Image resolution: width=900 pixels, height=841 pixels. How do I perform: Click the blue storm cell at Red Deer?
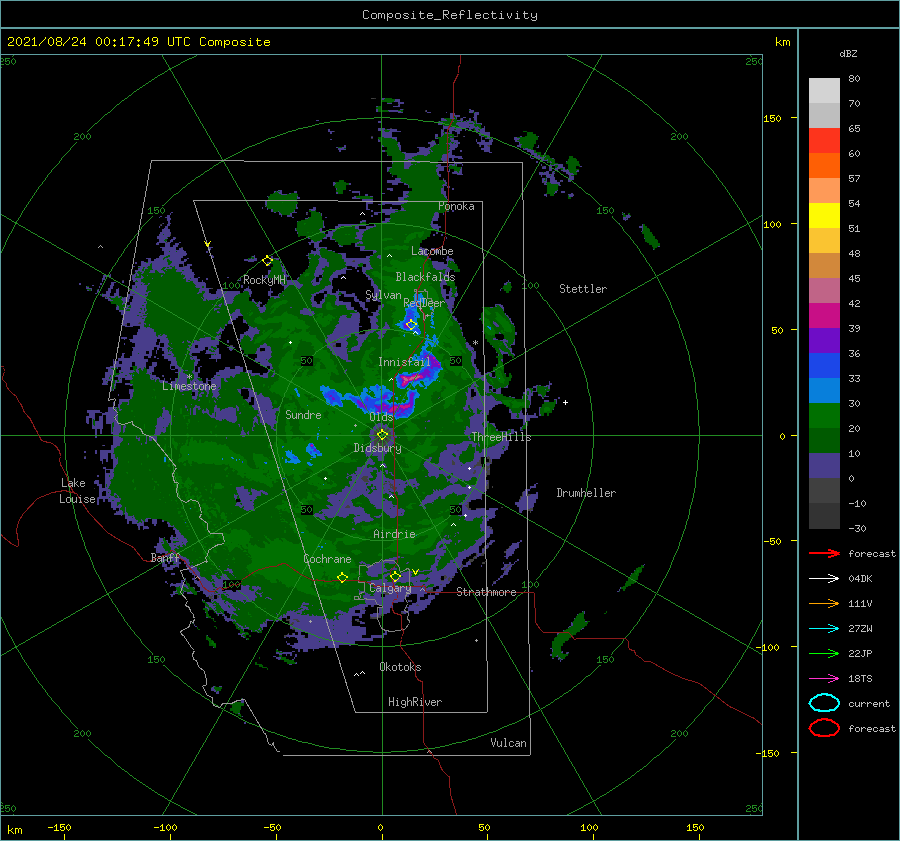pos(412,319)
